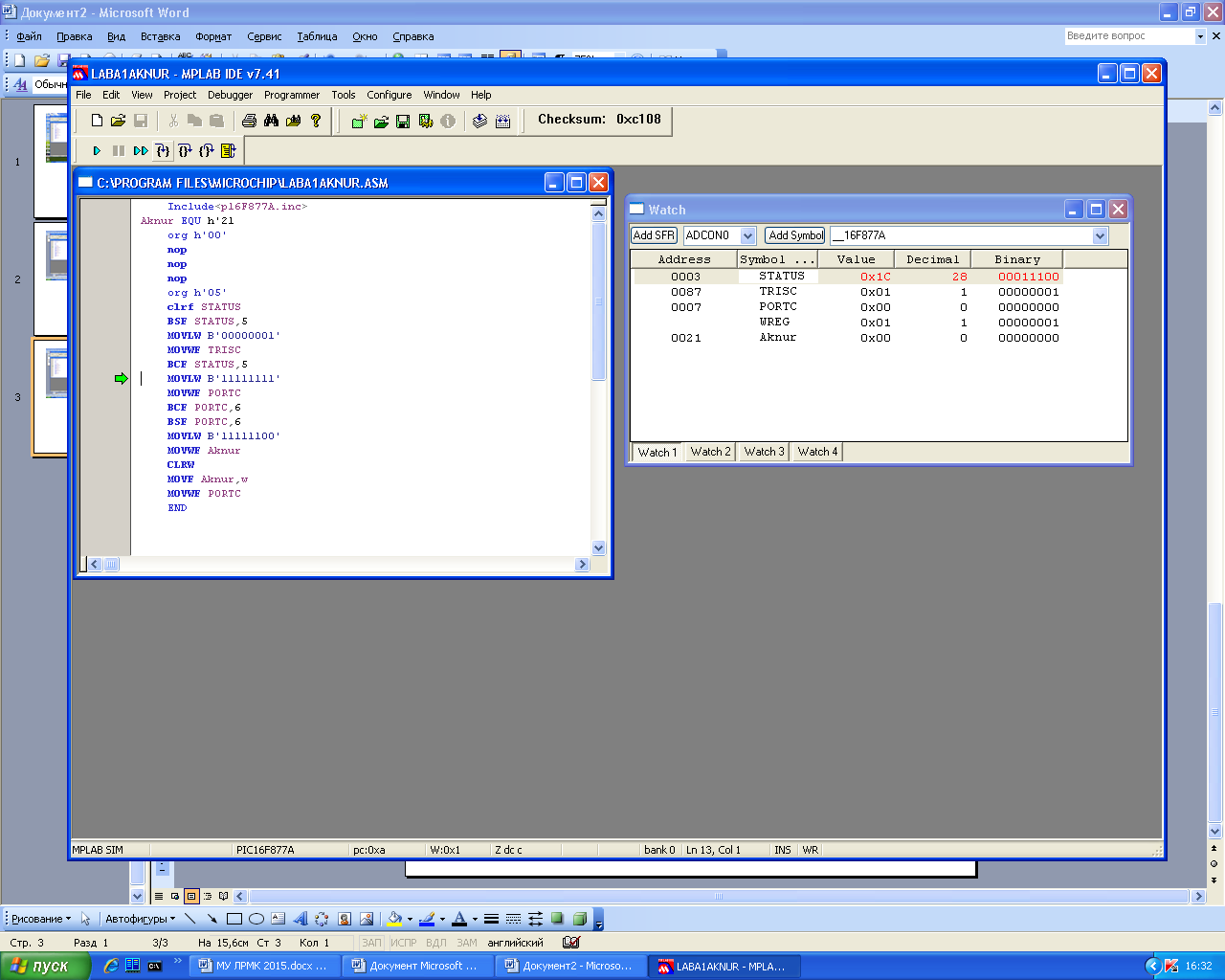Click Open File icon in MPLAB toolbar
Screen dimensions: 1225x980
click(118, 121)
